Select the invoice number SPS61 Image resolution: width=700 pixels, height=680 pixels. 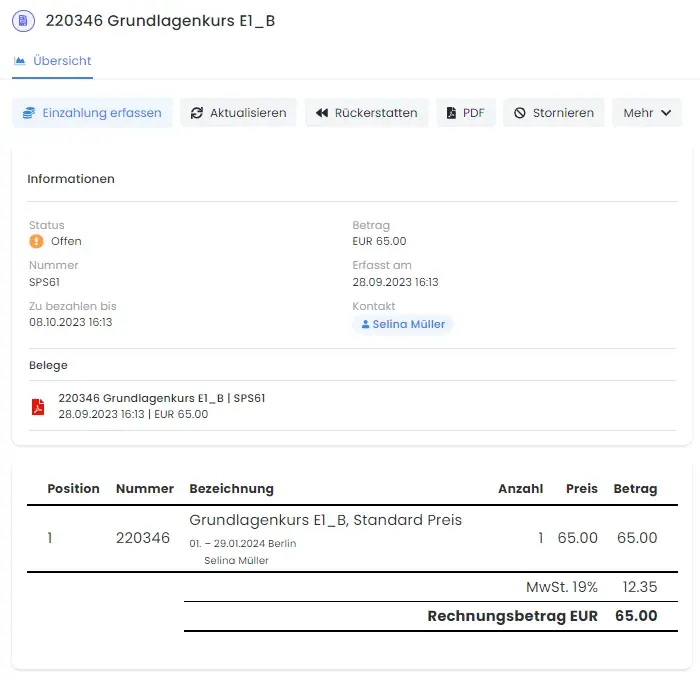(44, 282)
